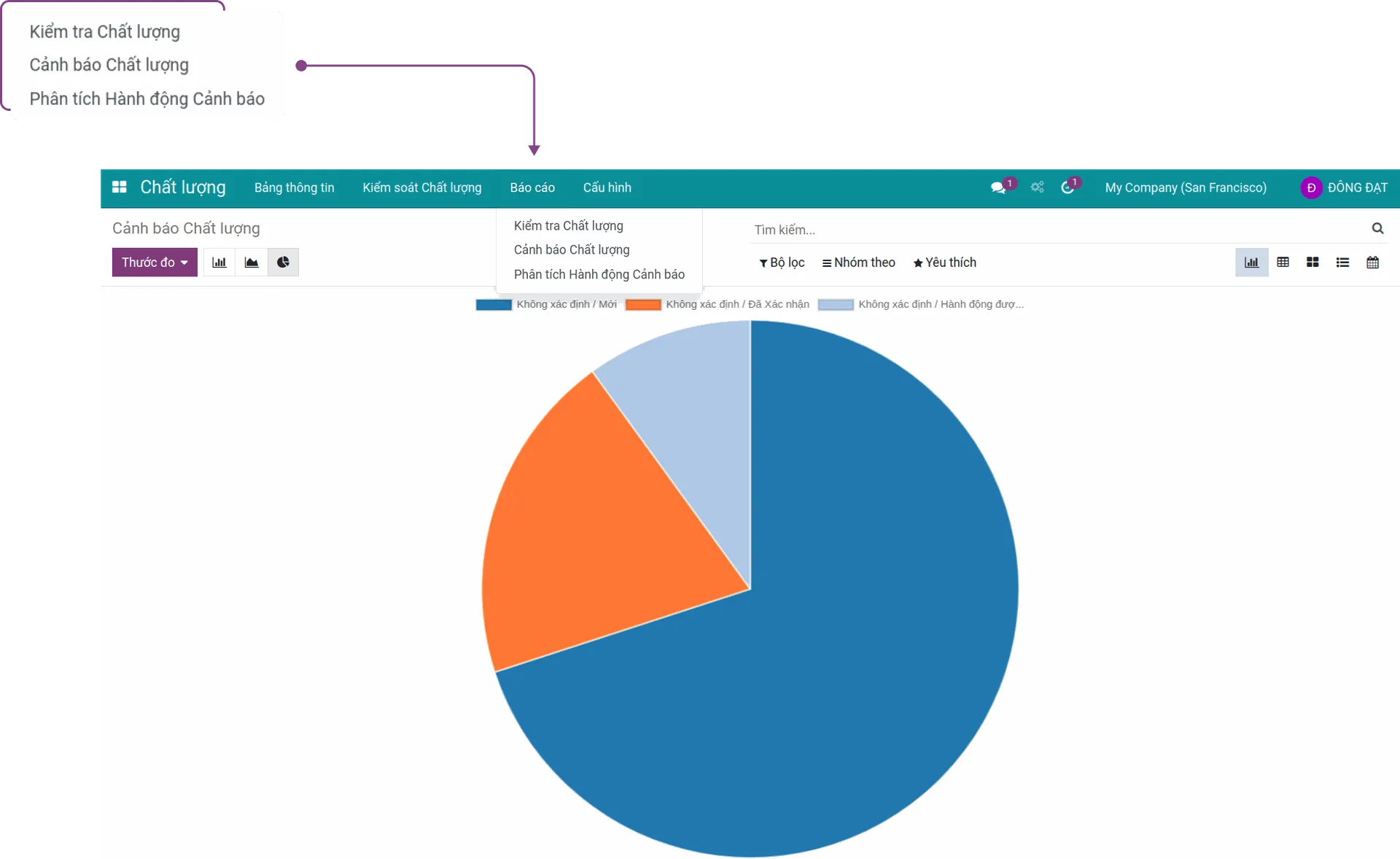Choose 'Phân tích Hành động Cảnh báo' menu entry

pos(599,274)
